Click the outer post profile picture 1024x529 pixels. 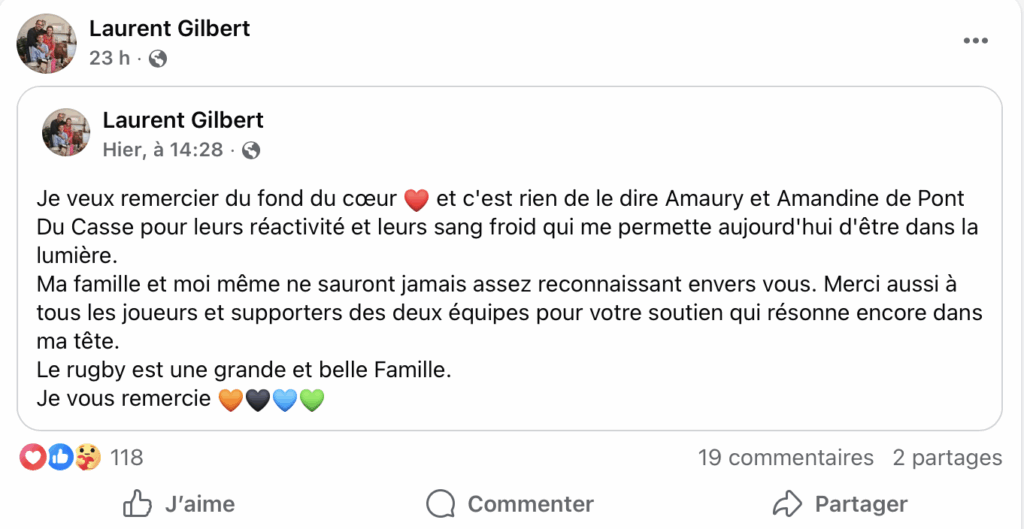click(46, 43)
